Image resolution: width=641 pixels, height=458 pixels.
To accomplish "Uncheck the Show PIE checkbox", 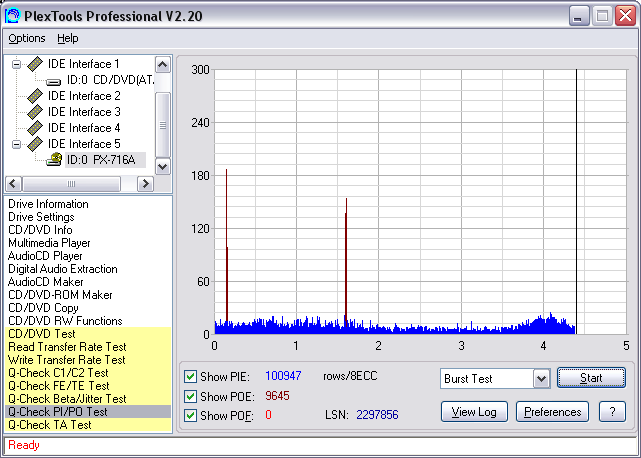I will 190,376.
